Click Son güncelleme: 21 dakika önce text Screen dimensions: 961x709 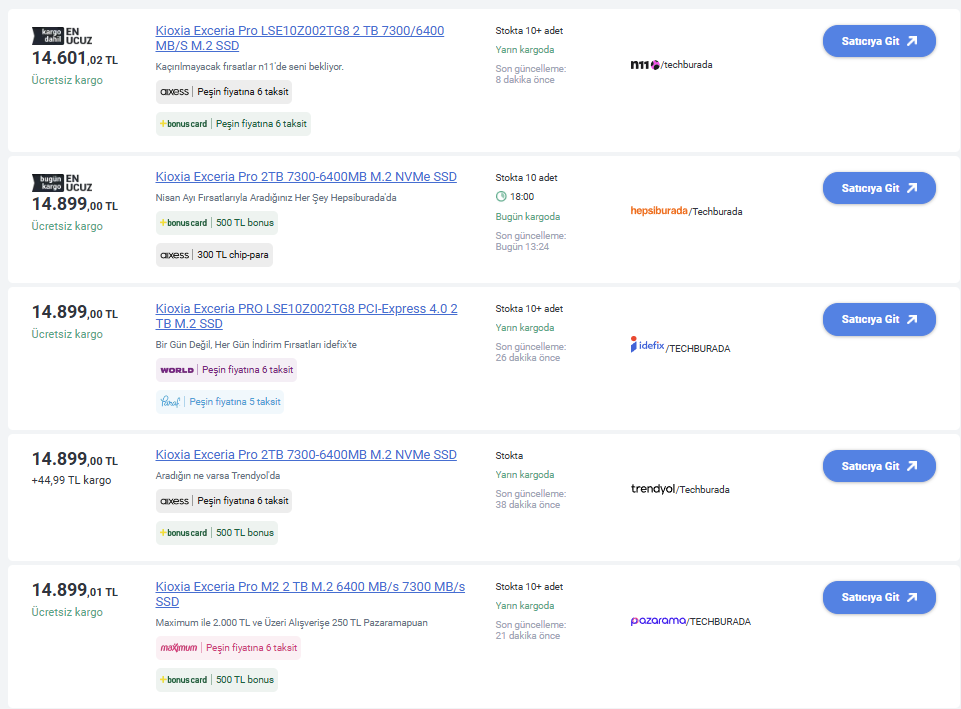(x=531, y=630)
